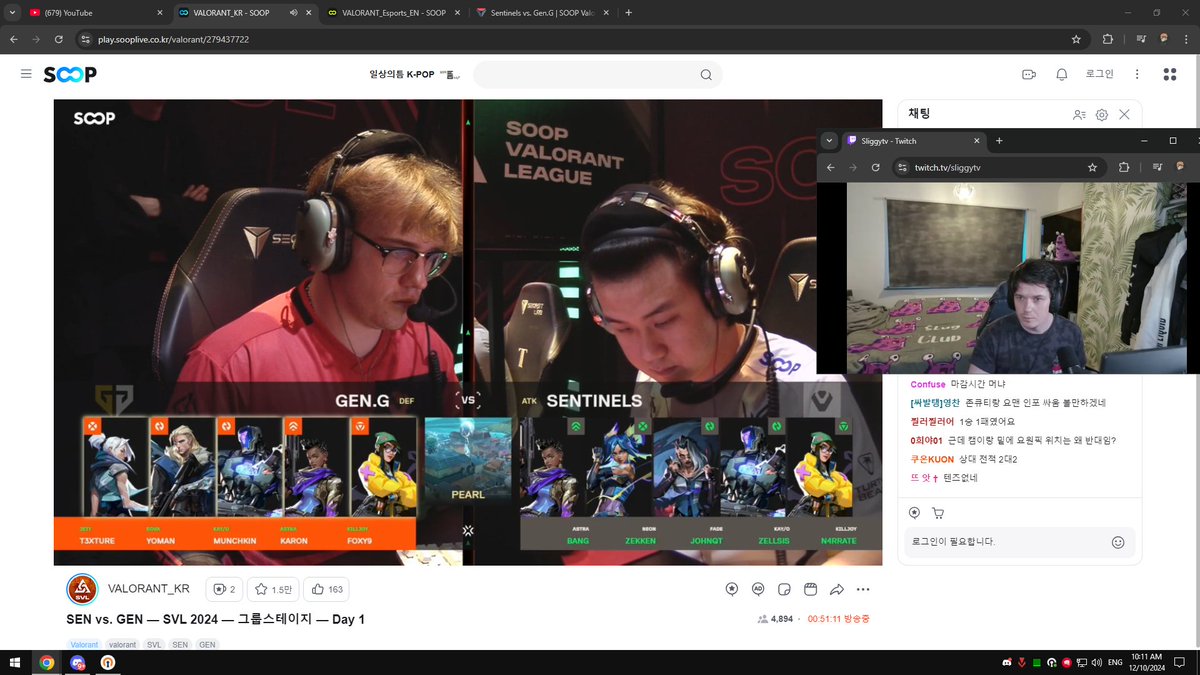This screenshot has height=675, width=1200.
Task: Click the AD balloon icon below stream
Action: [x=758, y=589]
